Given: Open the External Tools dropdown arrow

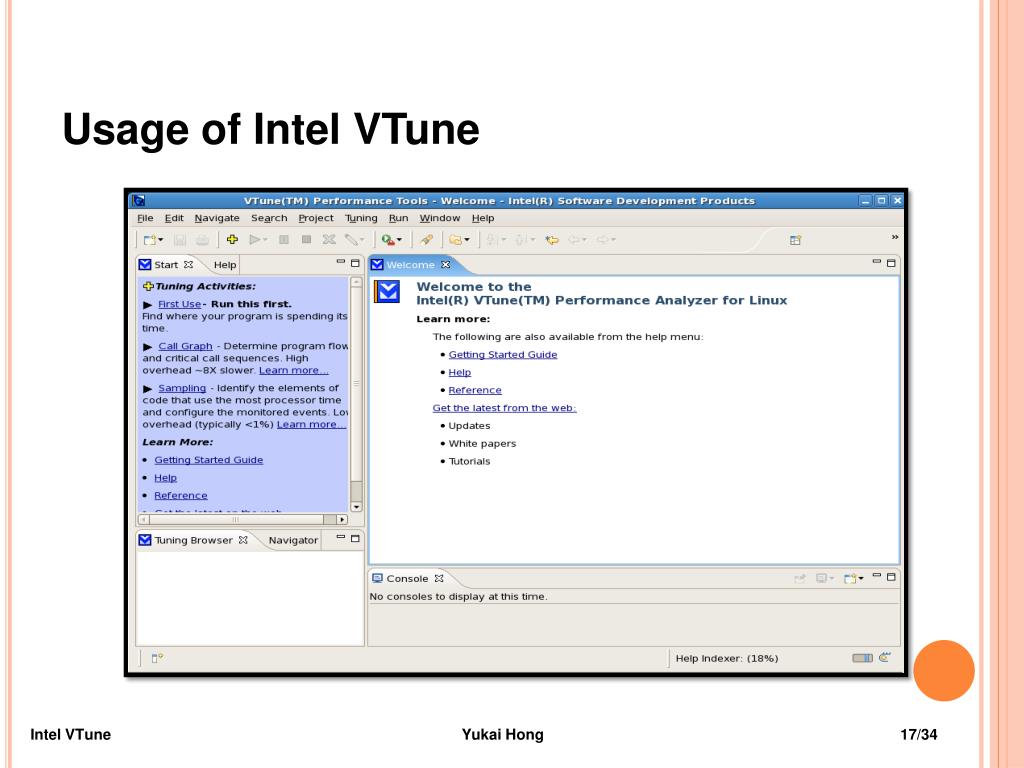Looking at the screenshot, I should [x=399, y=240].
